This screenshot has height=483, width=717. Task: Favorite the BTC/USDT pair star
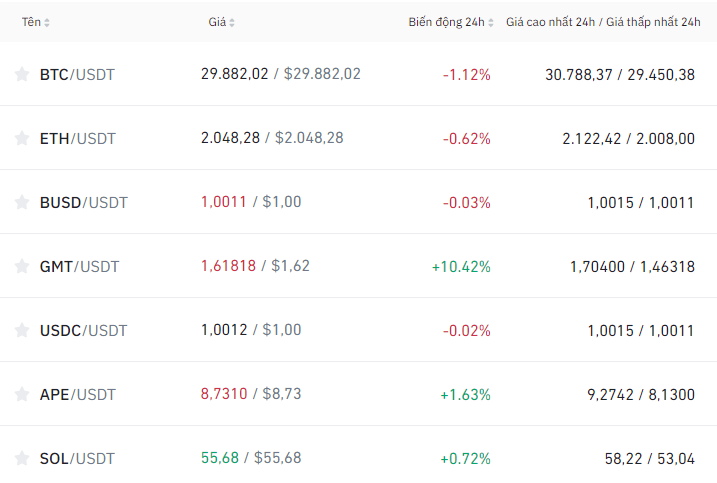[x=21, y=74]
